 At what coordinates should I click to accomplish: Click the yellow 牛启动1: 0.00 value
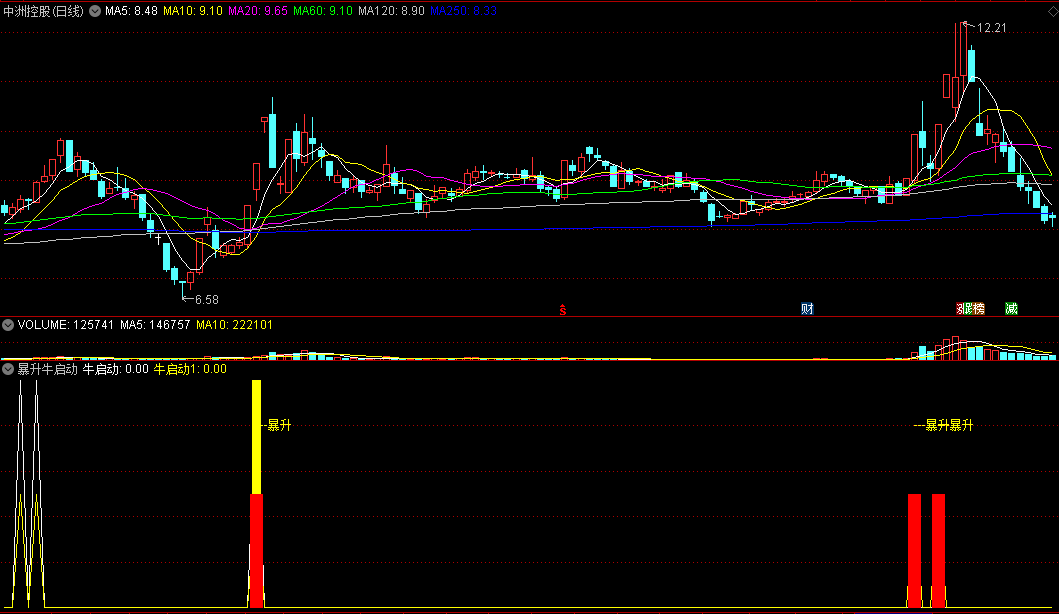(190, 369)
